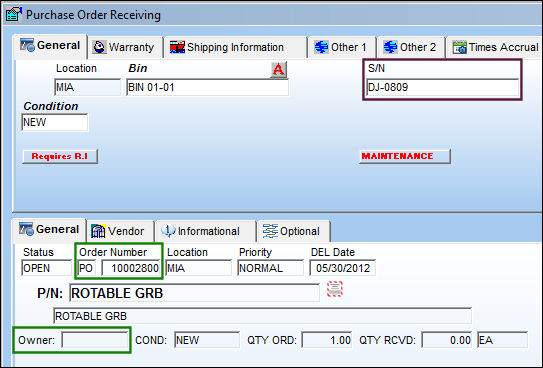The image size is (543, 368).
Task: Open the Shipping Information tab
Action: 235,47
